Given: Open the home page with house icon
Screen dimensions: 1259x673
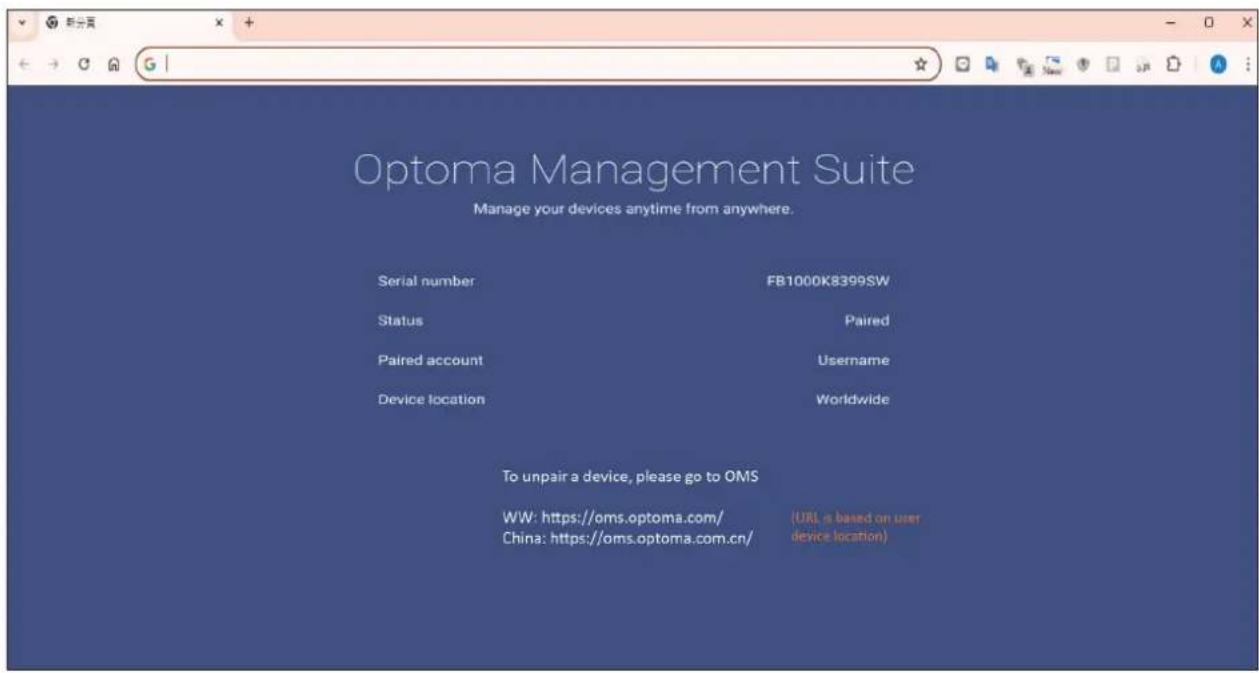Looking at the screenshot, I should point(114,63).
